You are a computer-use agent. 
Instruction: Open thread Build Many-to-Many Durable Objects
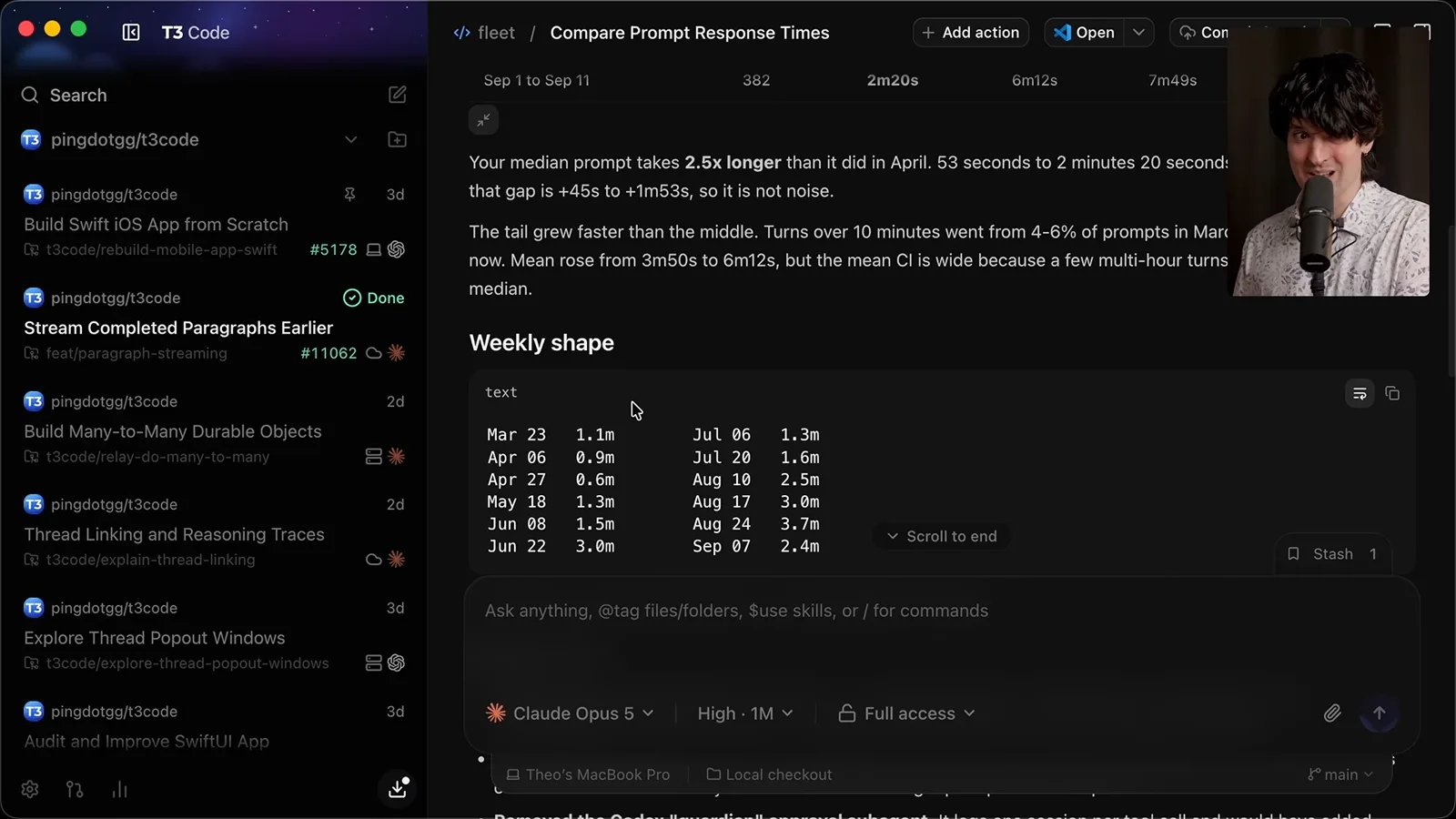(x=173, y=431)
